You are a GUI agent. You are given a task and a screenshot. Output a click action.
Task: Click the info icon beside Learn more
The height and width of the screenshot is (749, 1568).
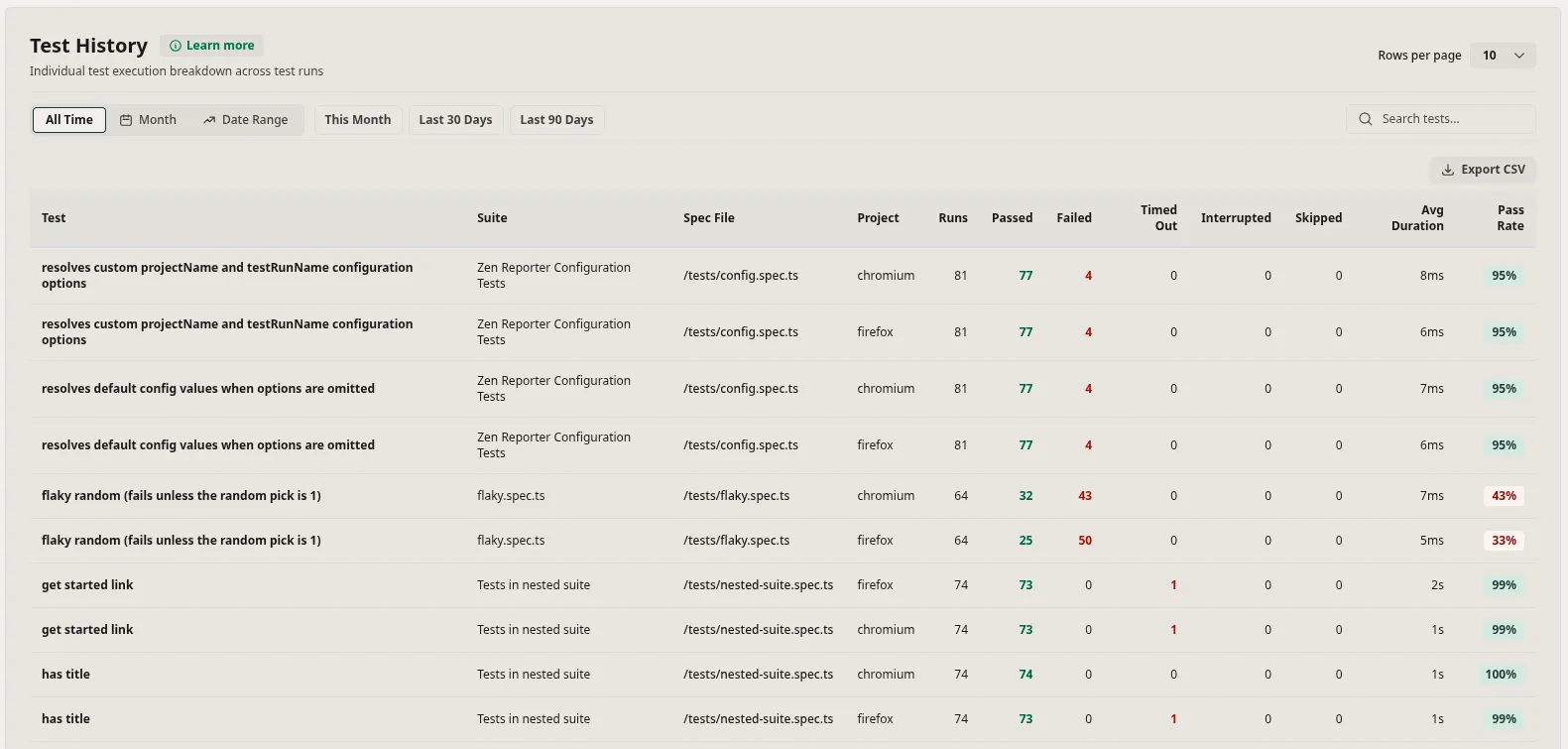176,46
